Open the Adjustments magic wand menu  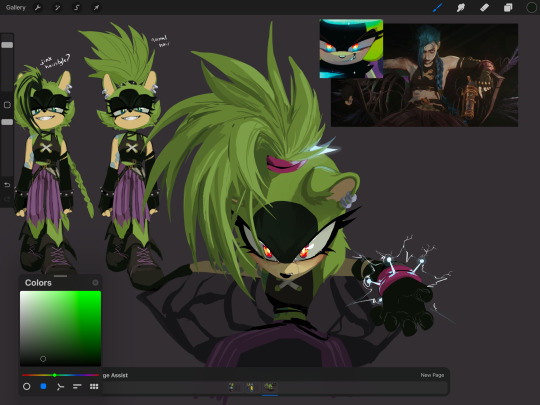[x=57, y=8]
